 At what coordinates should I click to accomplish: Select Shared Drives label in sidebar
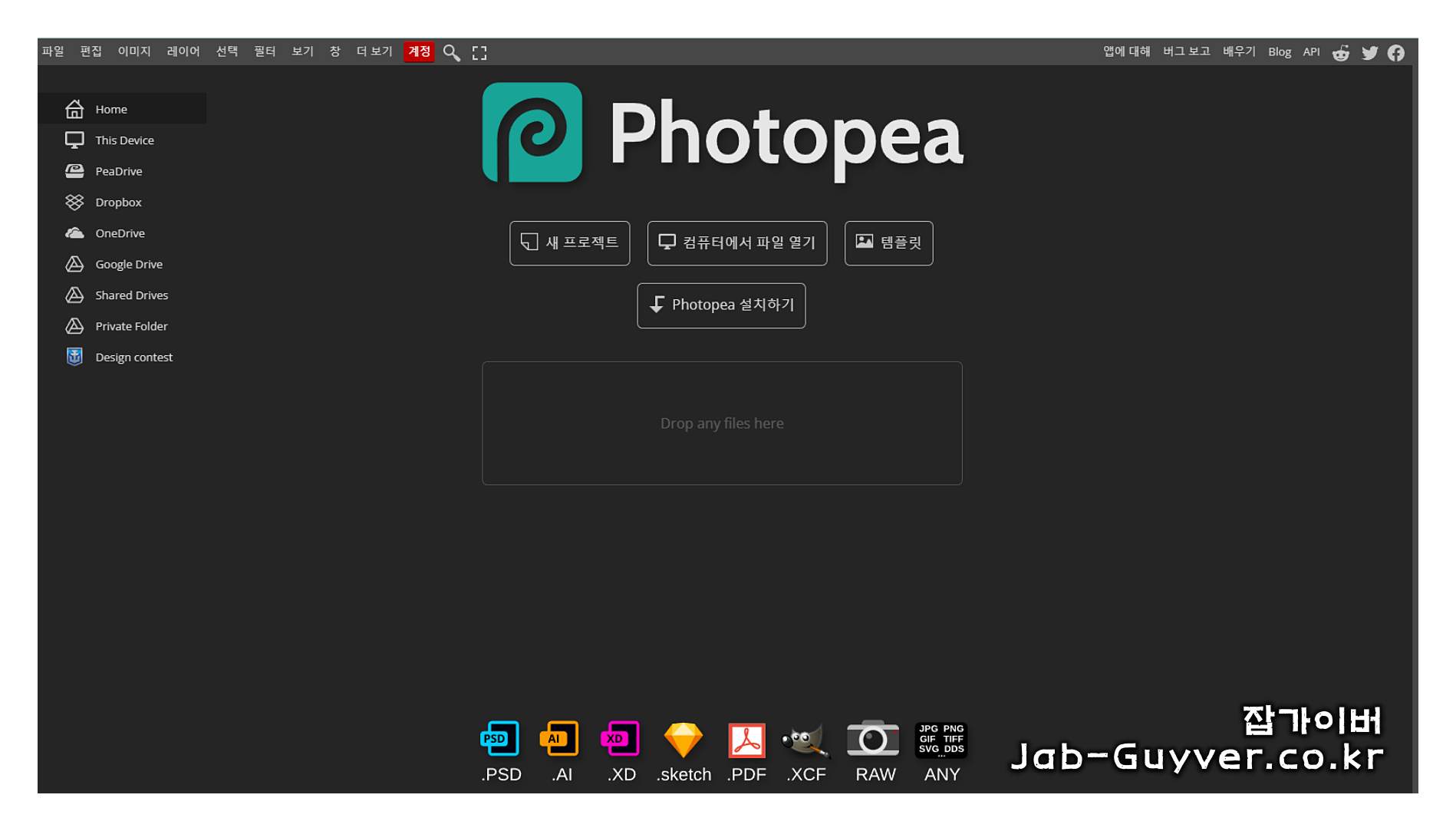point(131,295)
